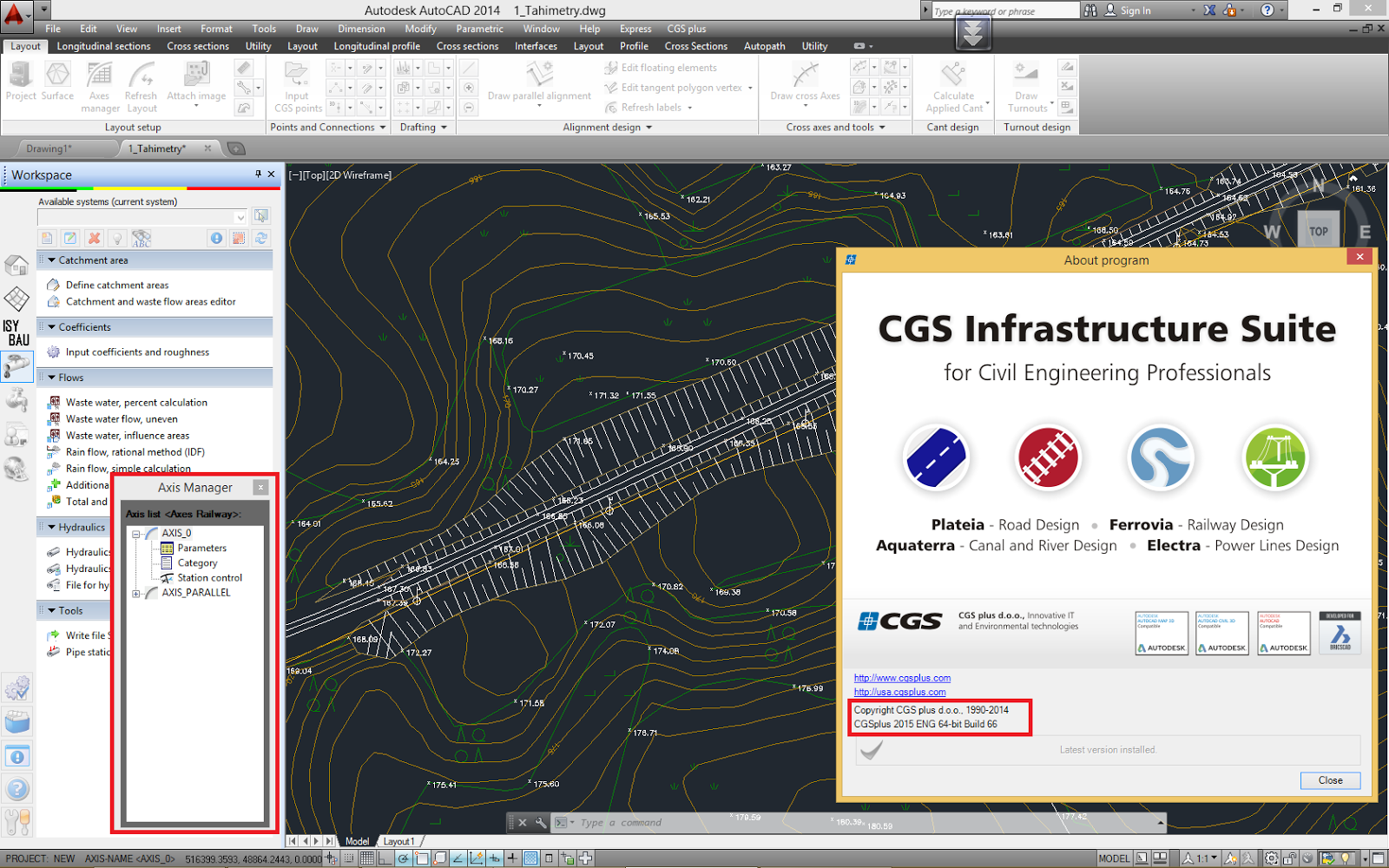1389x868 pixels.
Task: Collapse the Coefficients section
Action: pos(52,327)
